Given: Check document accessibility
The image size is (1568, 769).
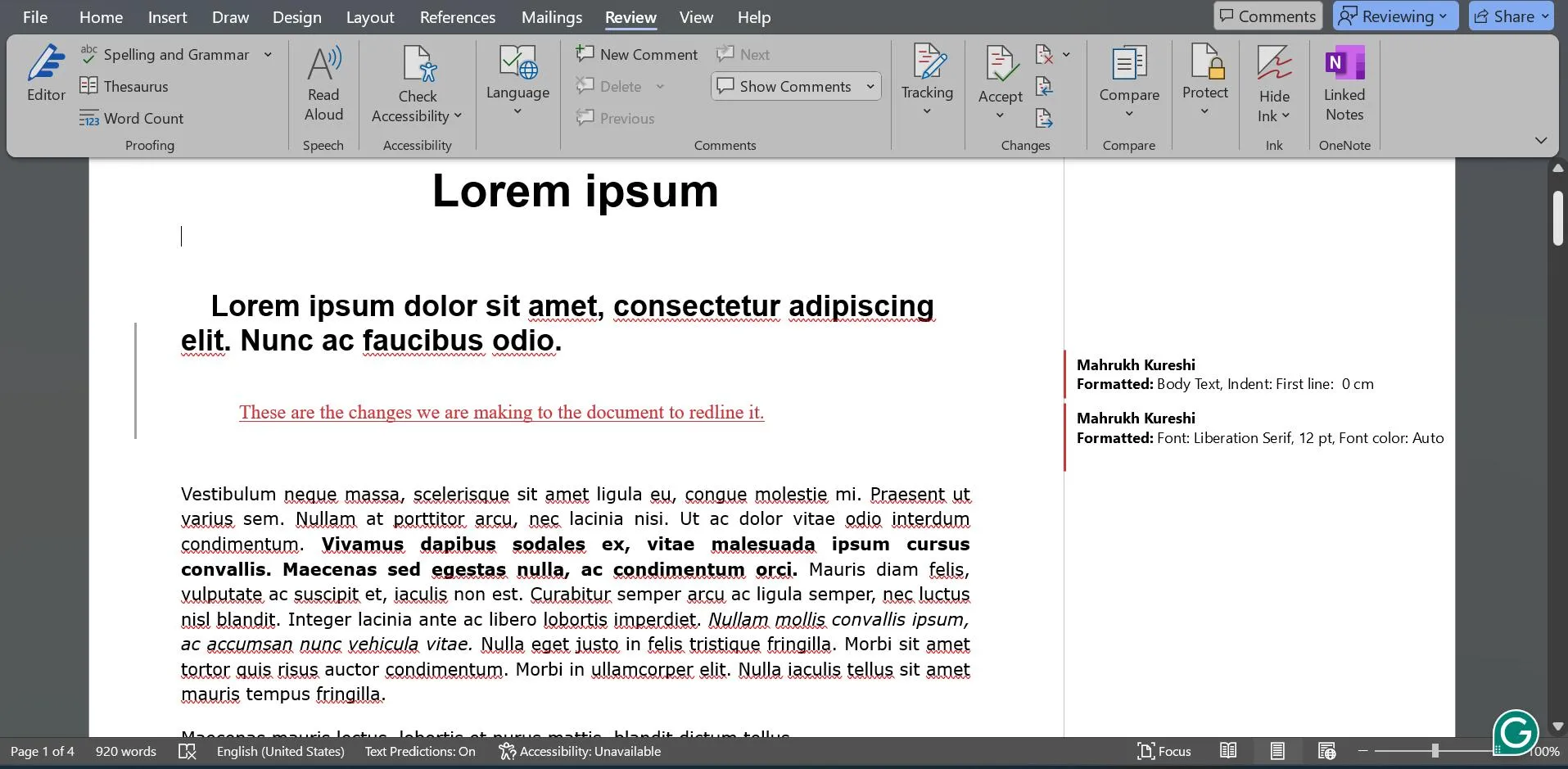Looking at the screenshot, I should [x=417, y=82].
